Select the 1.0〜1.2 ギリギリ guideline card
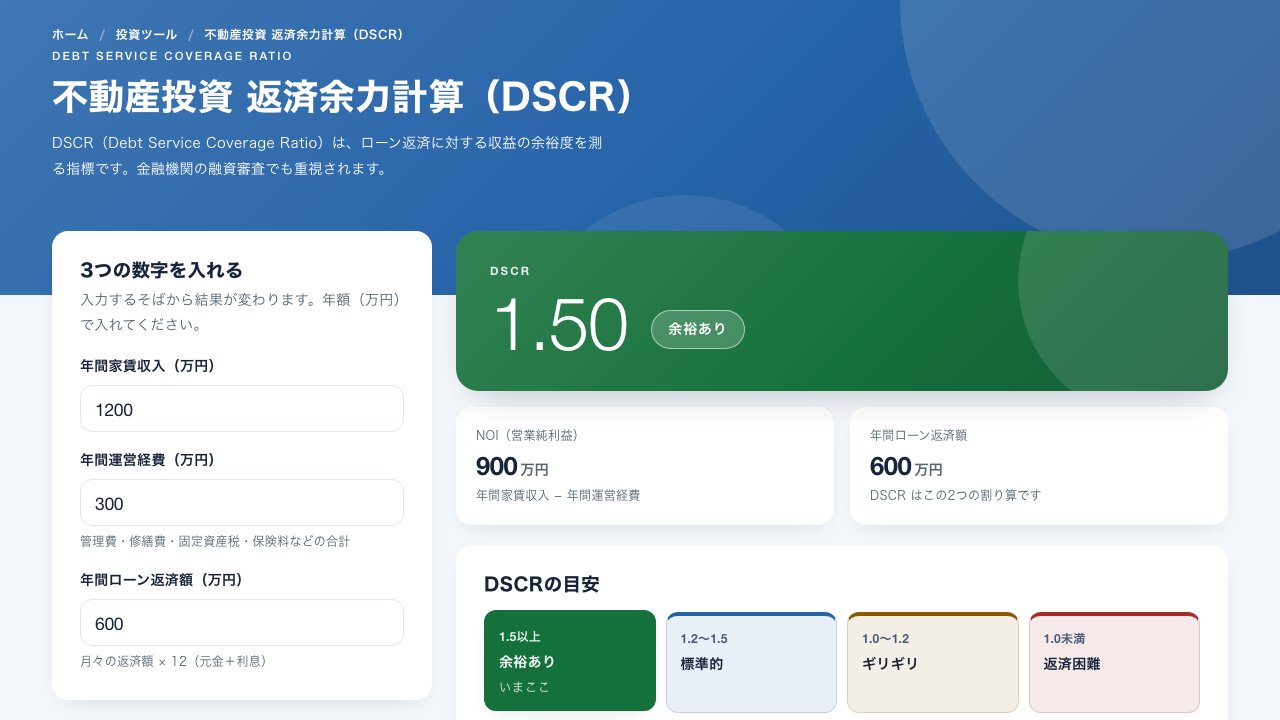 tap(933, 662)
